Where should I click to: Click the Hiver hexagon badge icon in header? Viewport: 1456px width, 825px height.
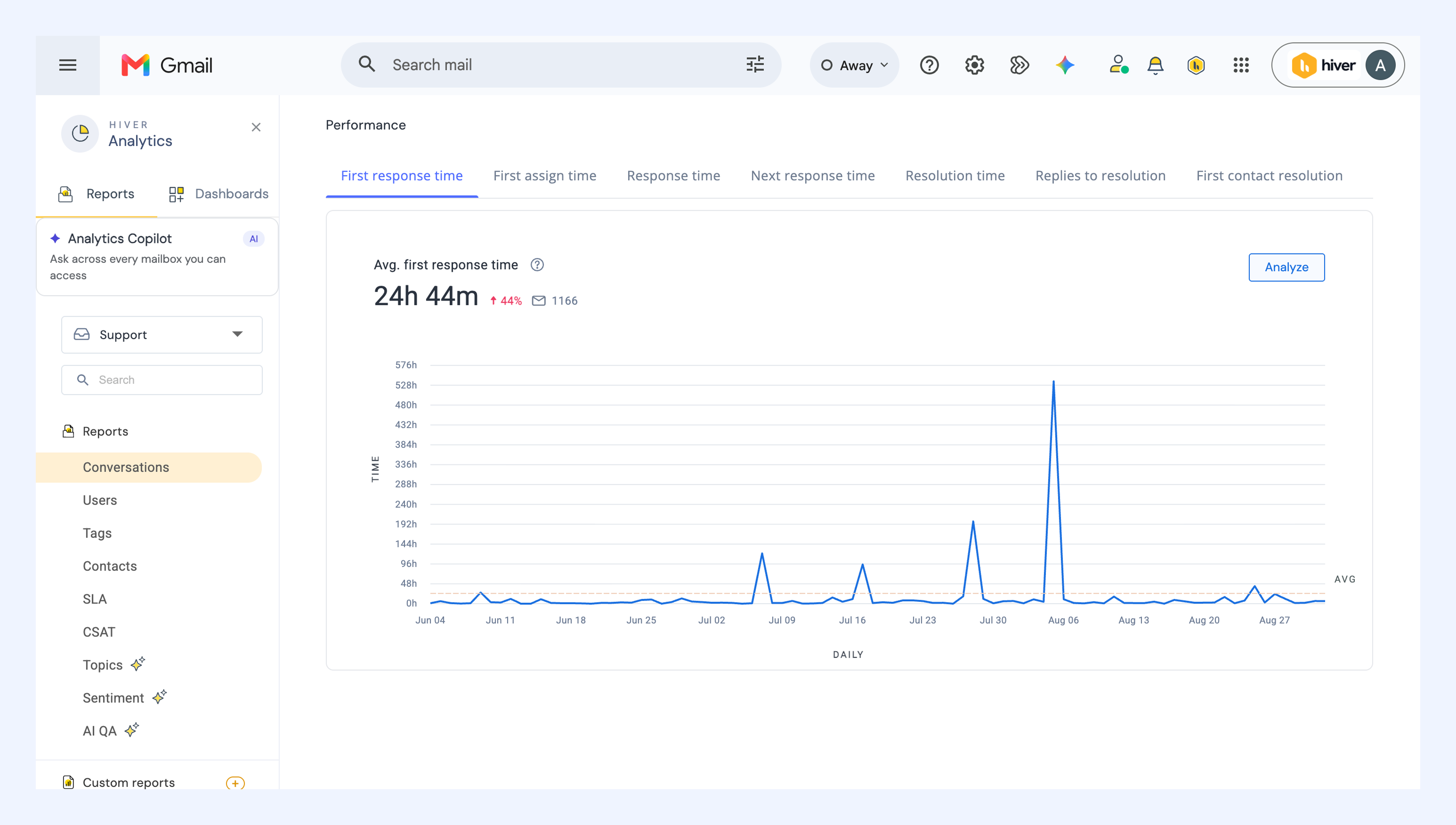[1196, 65]
